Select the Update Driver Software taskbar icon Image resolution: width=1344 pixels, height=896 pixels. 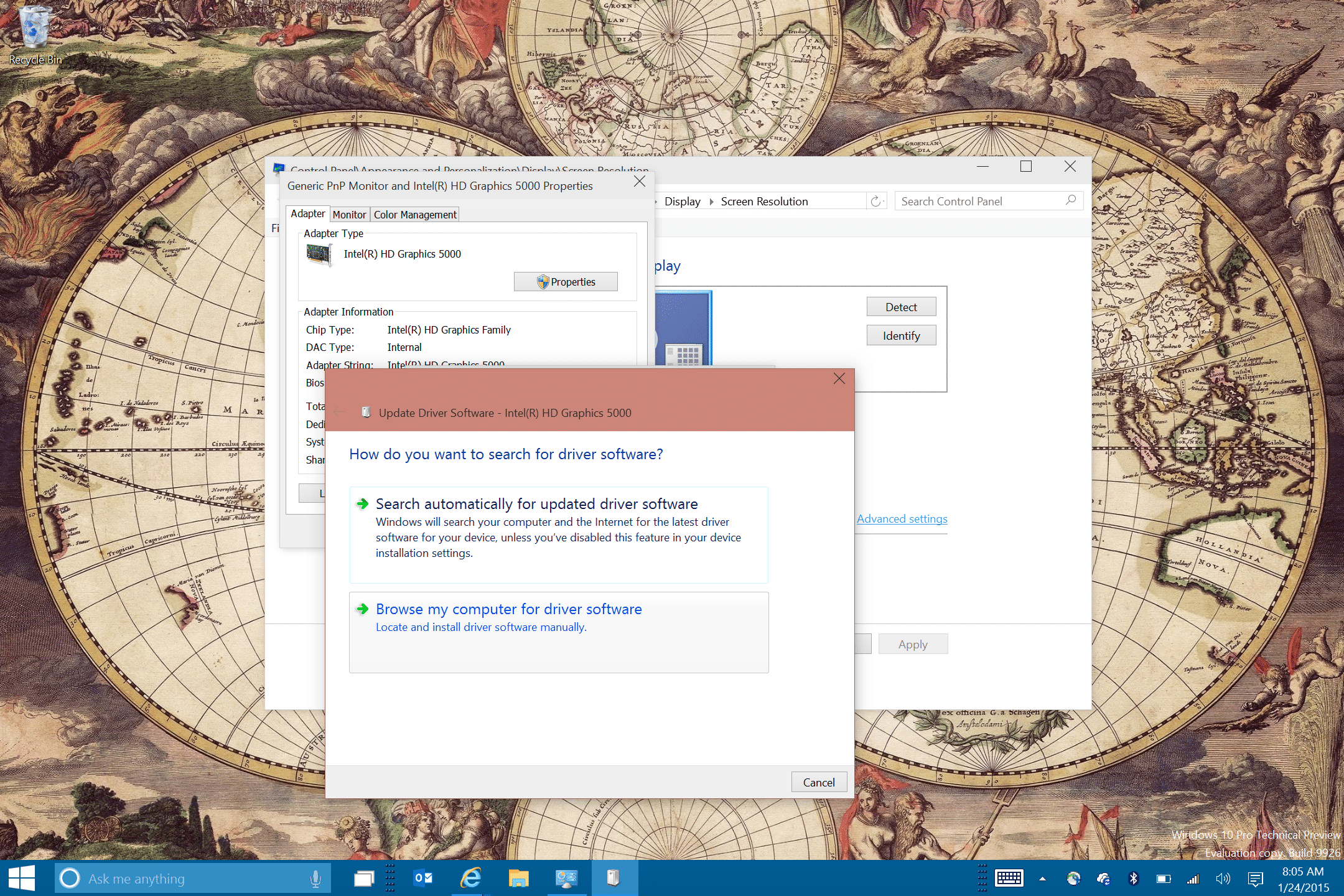click(614, 878)
